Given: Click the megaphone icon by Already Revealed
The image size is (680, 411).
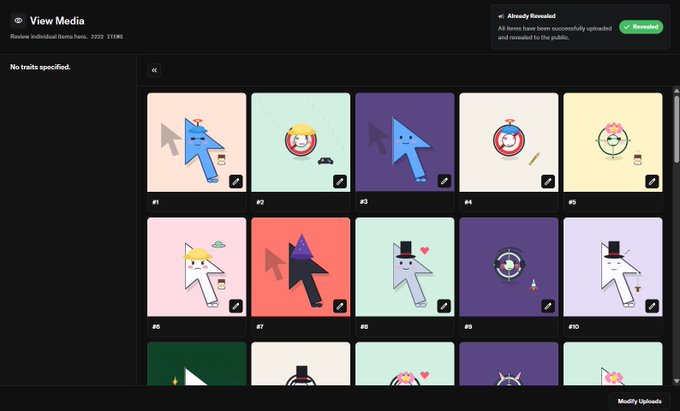Looking at the screenshot, I should [501, 16].
